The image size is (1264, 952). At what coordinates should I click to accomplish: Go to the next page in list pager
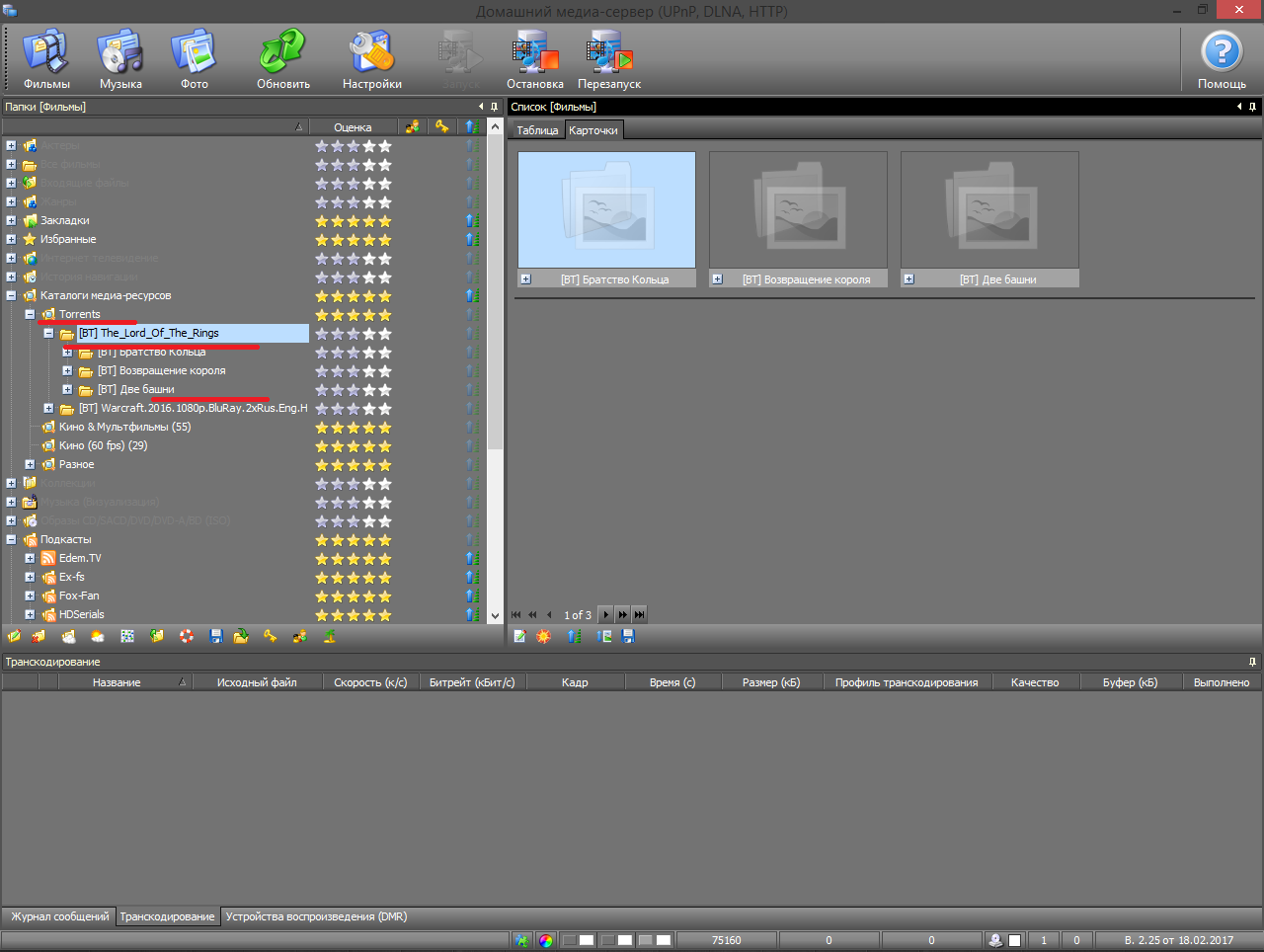606,614
